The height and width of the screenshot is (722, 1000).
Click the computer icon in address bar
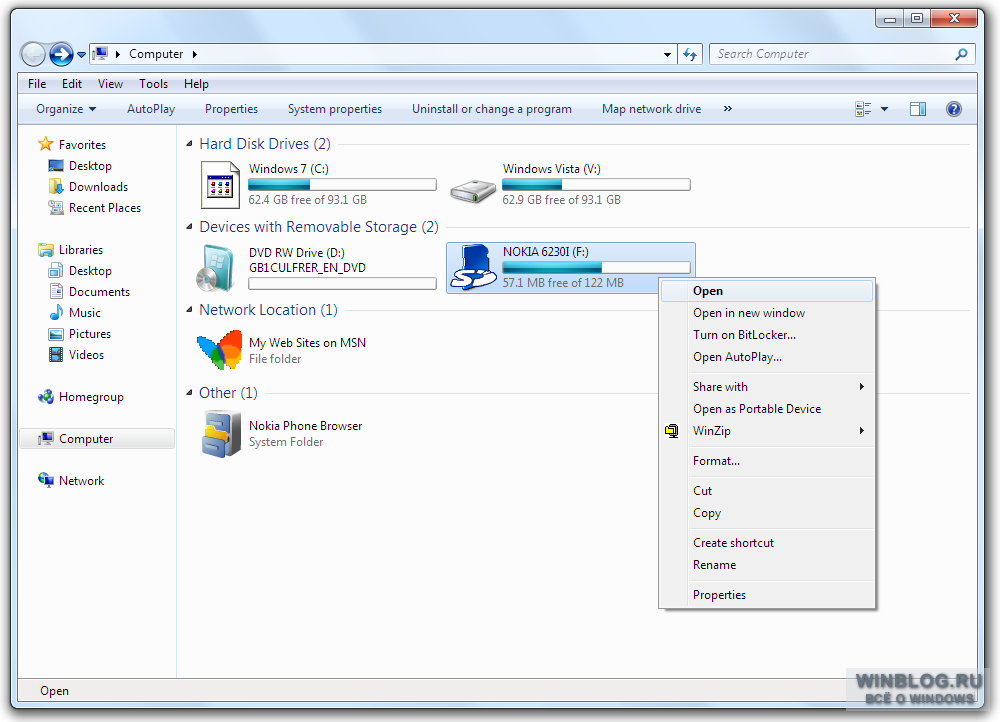[x=100, y=54]
